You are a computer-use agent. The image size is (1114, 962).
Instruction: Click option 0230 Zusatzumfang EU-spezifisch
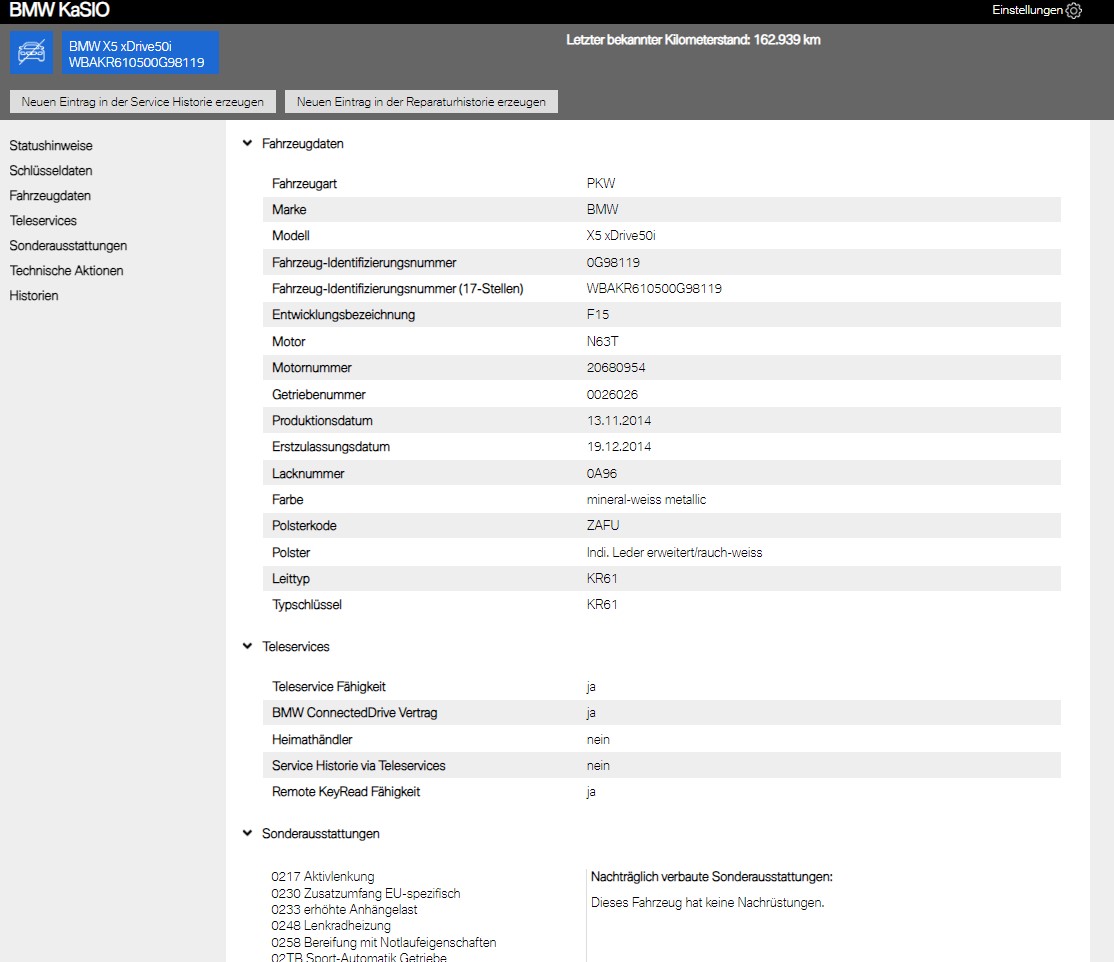point(366,893)
